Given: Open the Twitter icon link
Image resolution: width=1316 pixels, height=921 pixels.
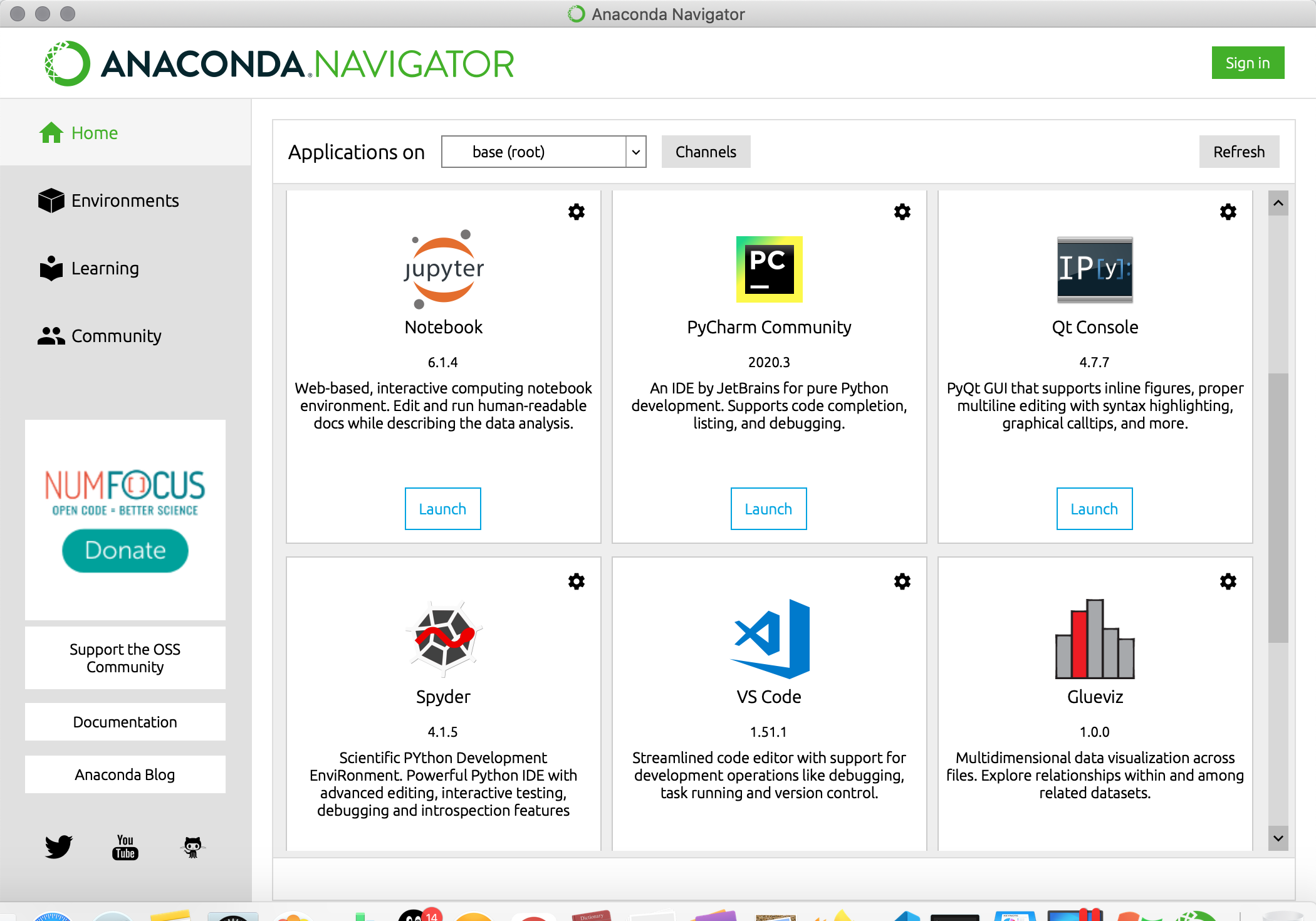Looking at the screenshot, I should coord(59,846).
